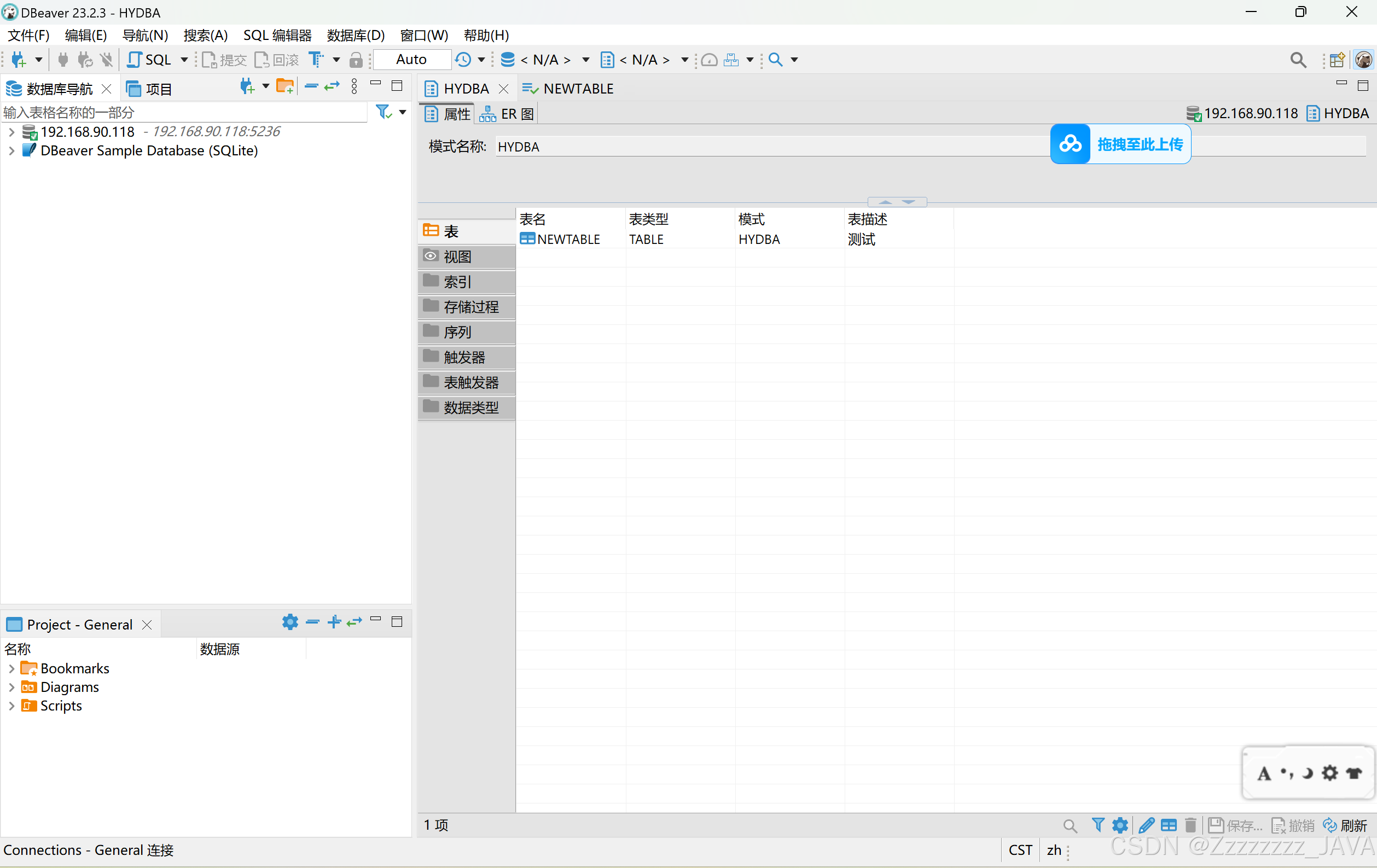Open the 数据库(D) menu
This screenshot has width=1377, height=868.
[x=356, y=36]
